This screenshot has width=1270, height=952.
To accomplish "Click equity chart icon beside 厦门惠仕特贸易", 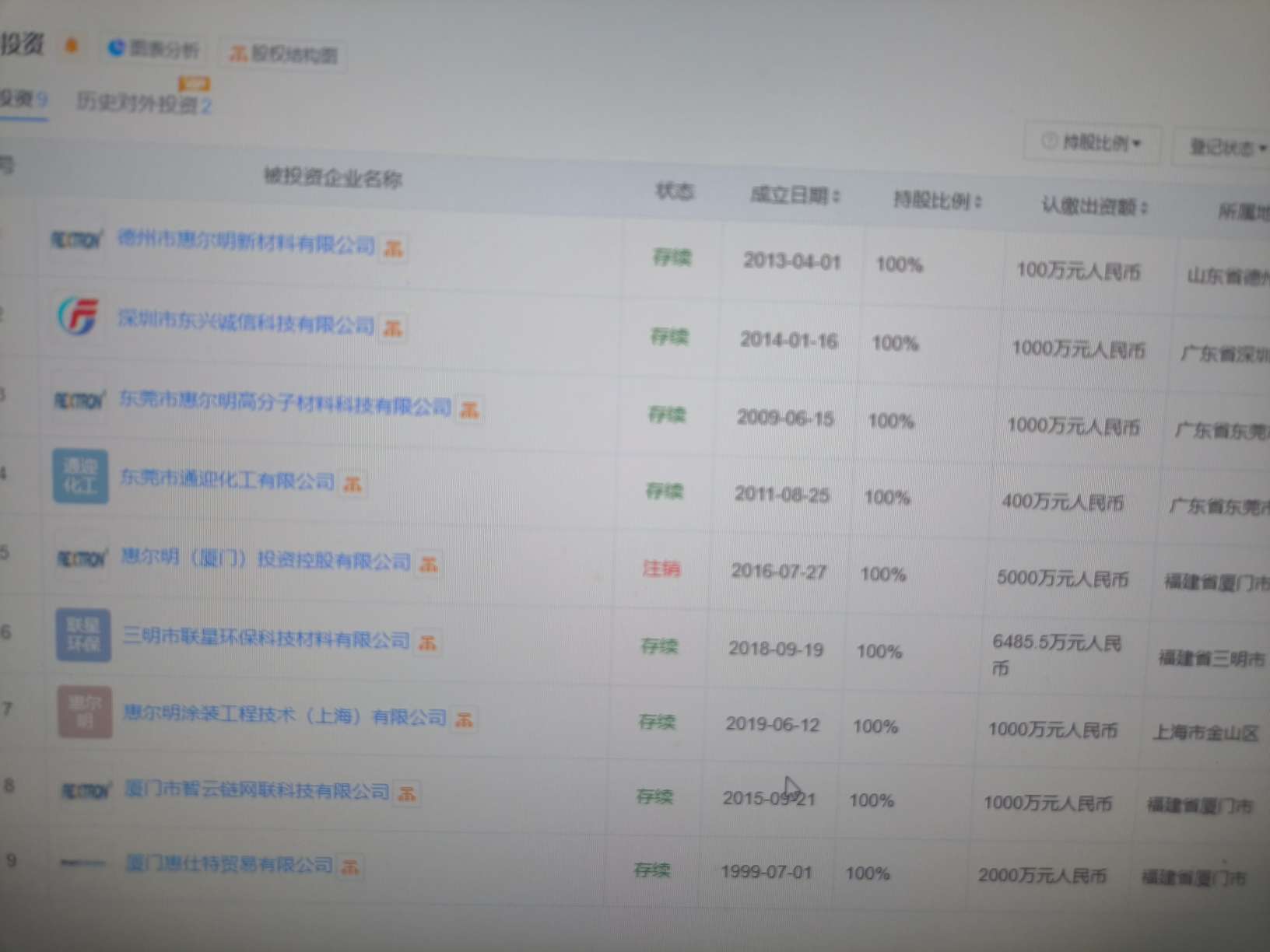I will (x=350, y=866).
